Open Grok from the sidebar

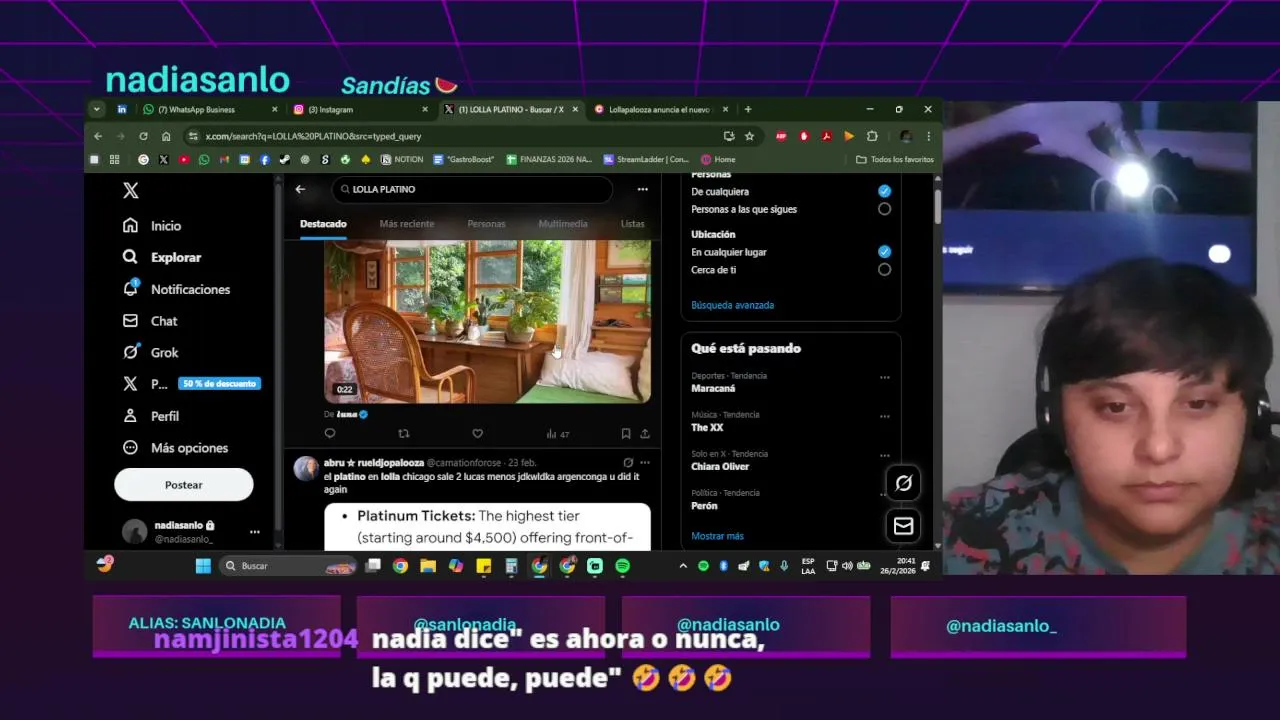coord(151,352)
